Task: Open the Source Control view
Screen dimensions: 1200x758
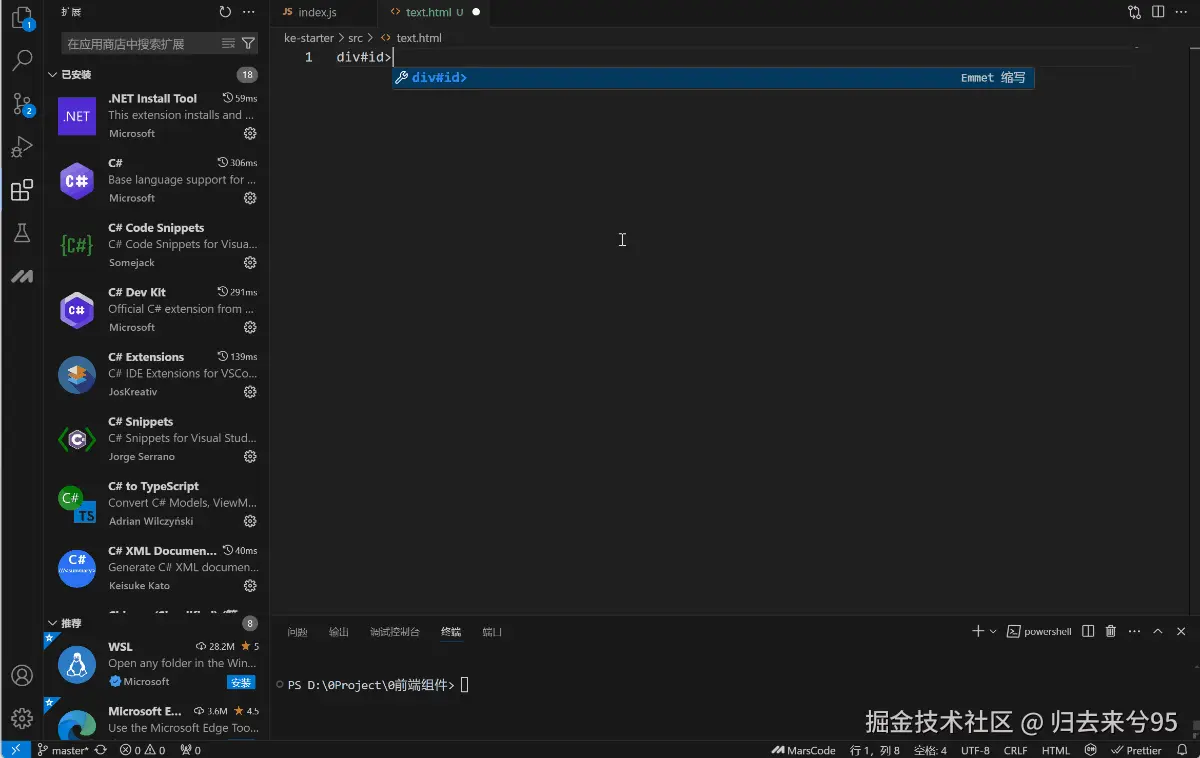Action: pos(22,104)
